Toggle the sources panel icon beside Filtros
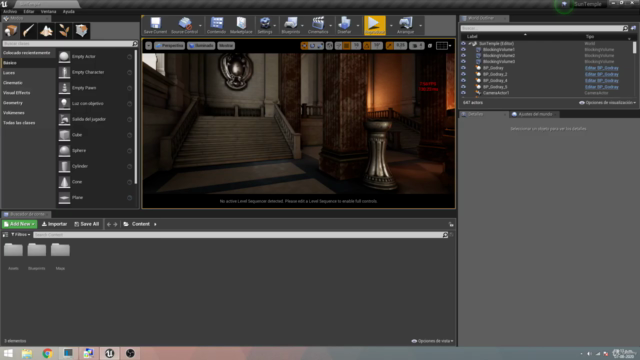This screenshot has height=360, width=640. pyautogui.click(x=5, y=235)
